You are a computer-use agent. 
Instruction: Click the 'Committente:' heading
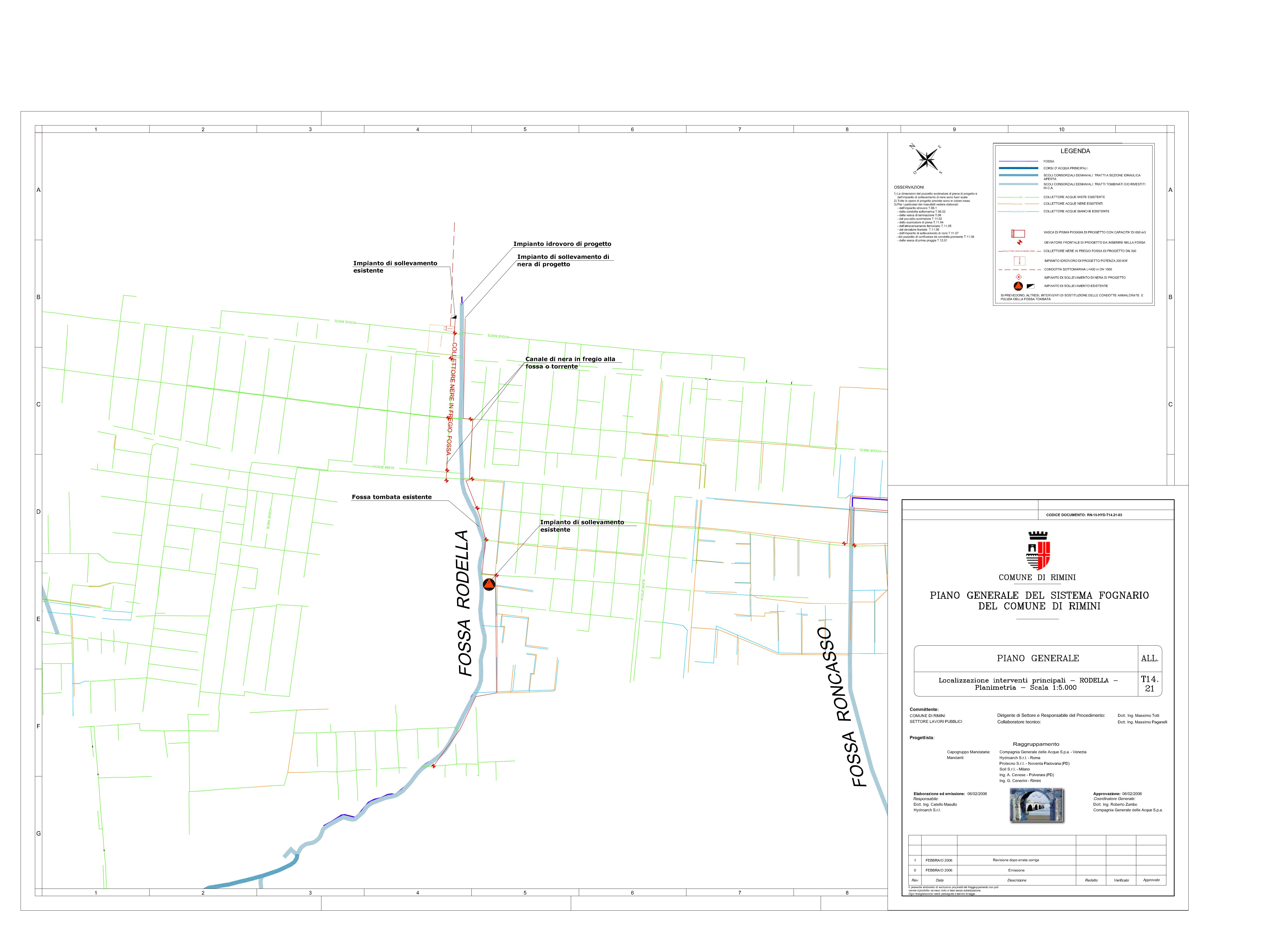[924, 710]
